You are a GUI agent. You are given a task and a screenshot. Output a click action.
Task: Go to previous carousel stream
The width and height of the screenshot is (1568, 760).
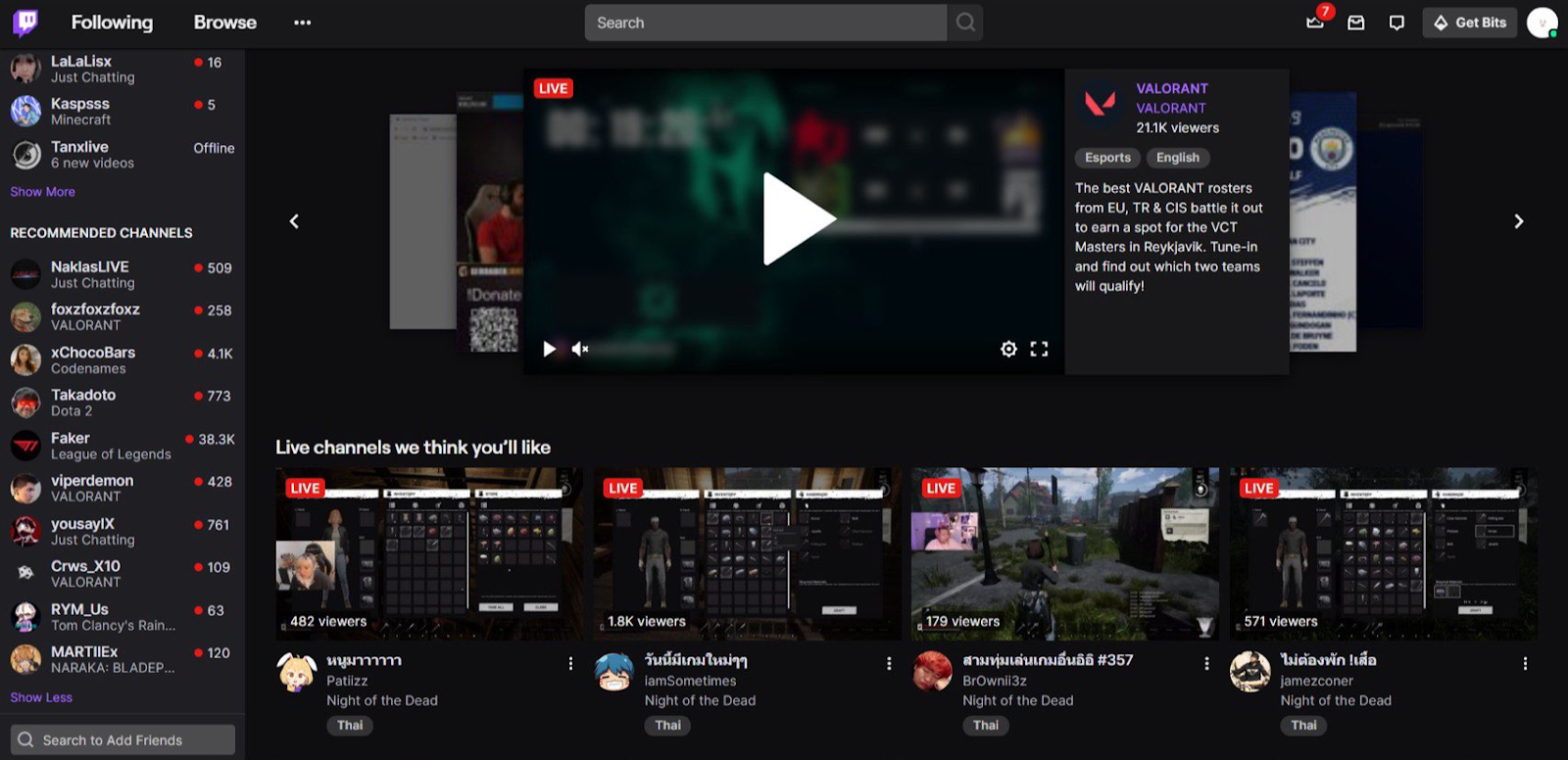tap(294, 221)
